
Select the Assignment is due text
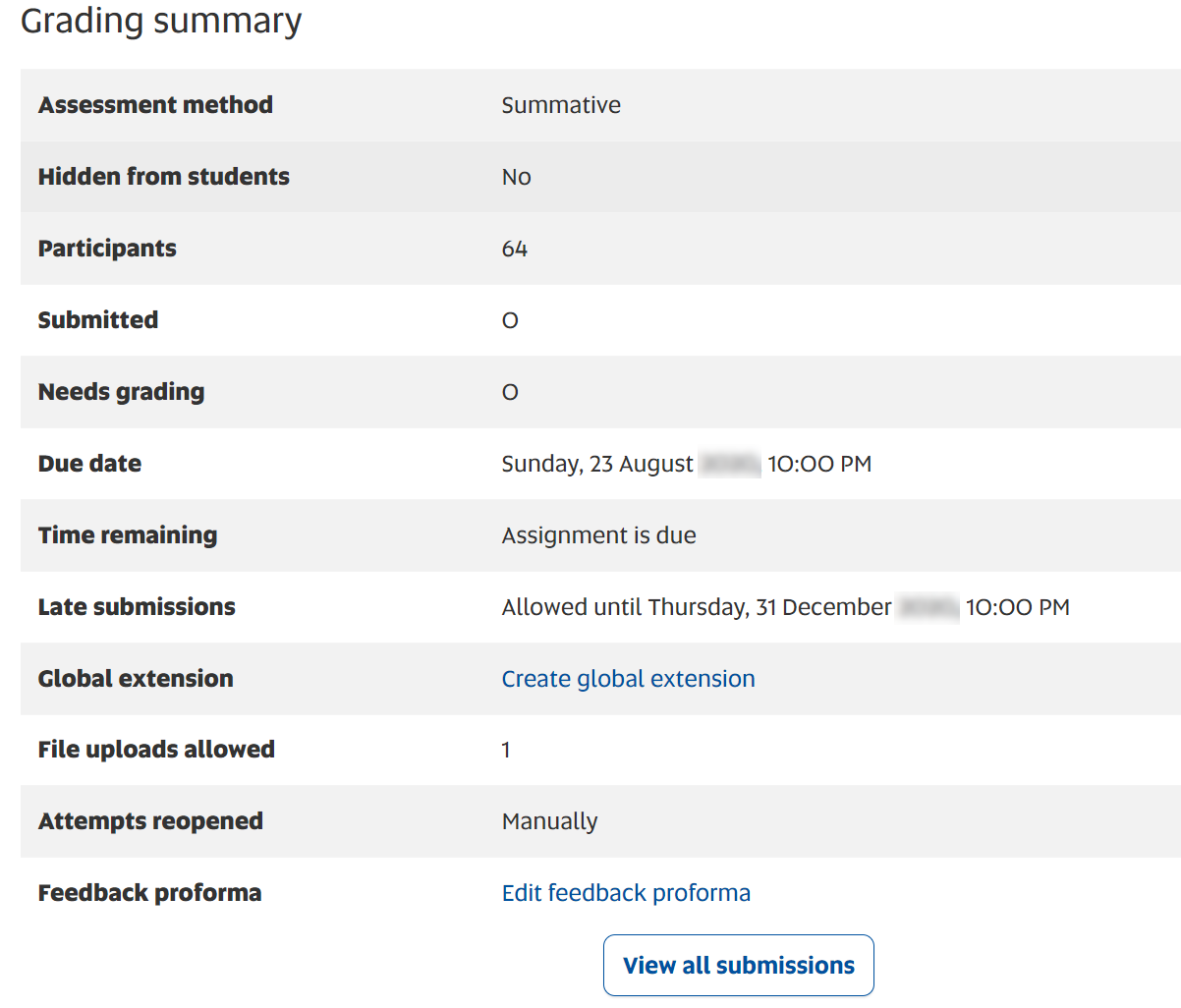click(x=598, y=534)
